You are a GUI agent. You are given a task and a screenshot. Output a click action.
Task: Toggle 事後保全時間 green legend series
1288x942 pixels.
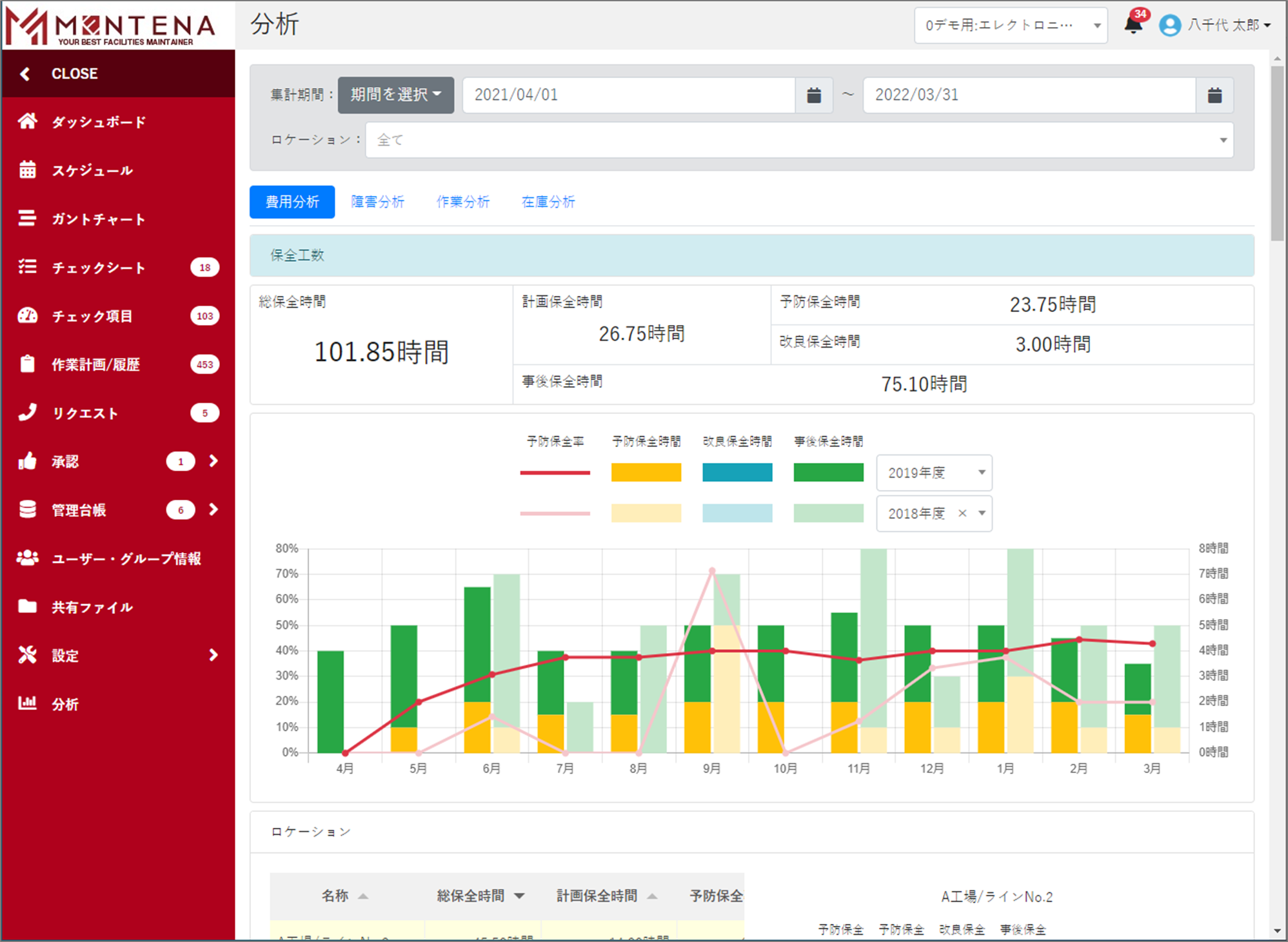click(828, 472)
